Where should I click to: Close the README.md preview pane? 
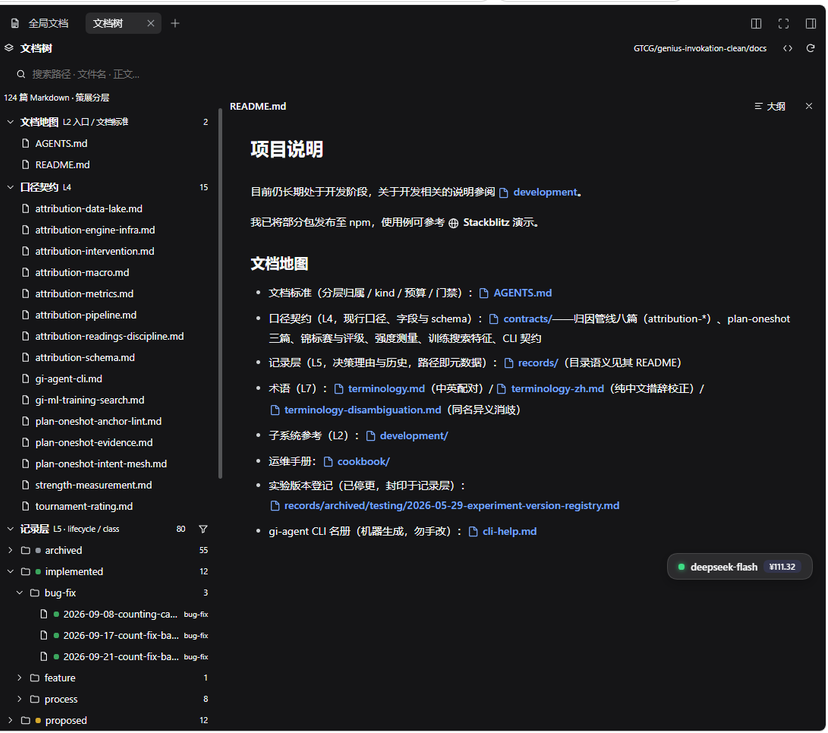(x=808, y=106)
